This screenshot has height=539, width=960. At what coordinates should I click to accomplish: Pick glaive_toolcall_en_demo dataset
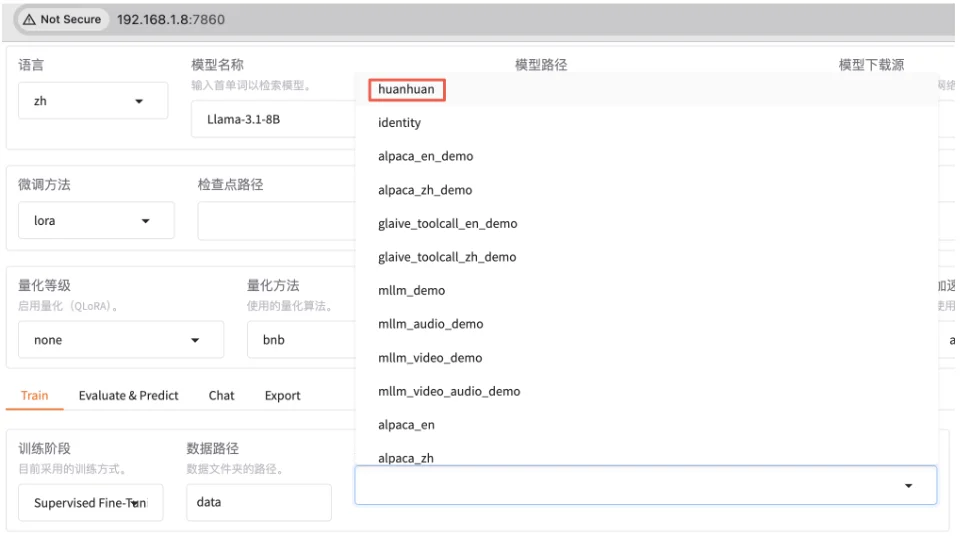447,224
